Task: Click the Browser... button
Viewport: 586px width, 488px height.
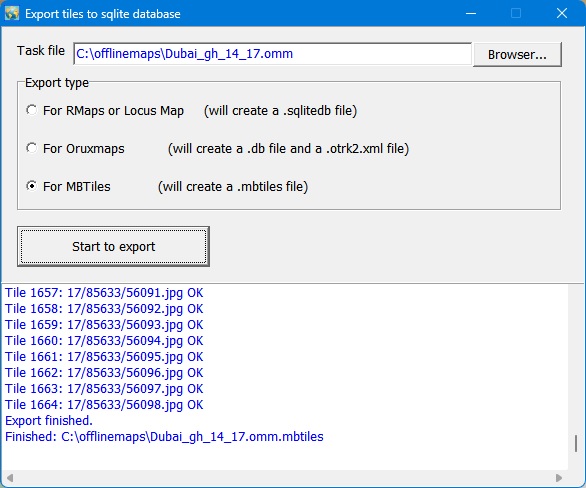Action: (517, 55)
